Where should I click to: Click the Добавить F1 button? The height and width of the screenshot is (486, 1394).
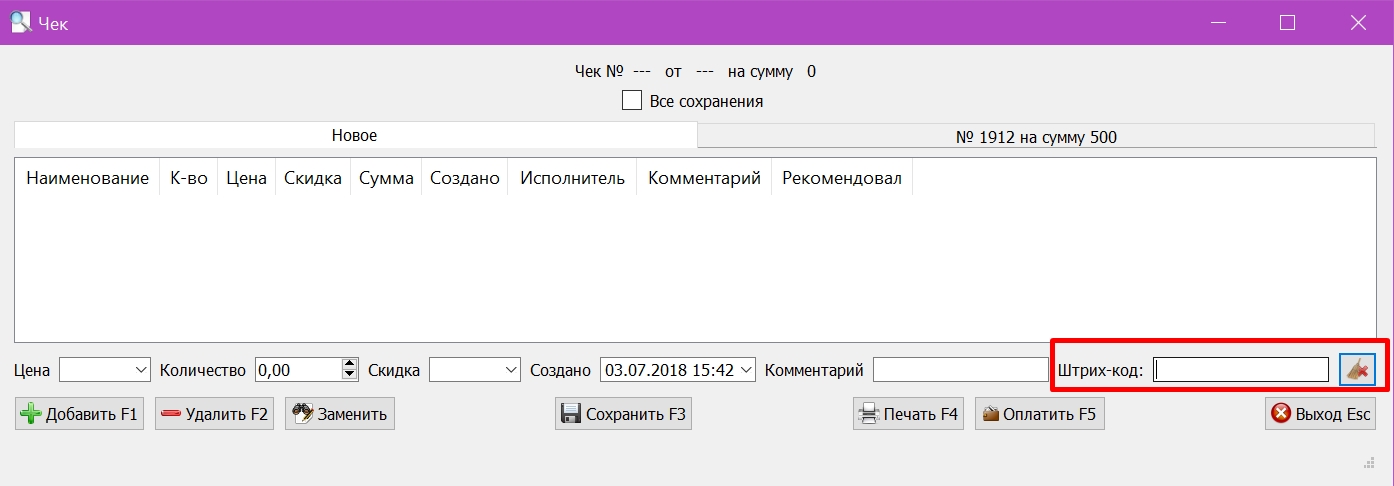79,414
